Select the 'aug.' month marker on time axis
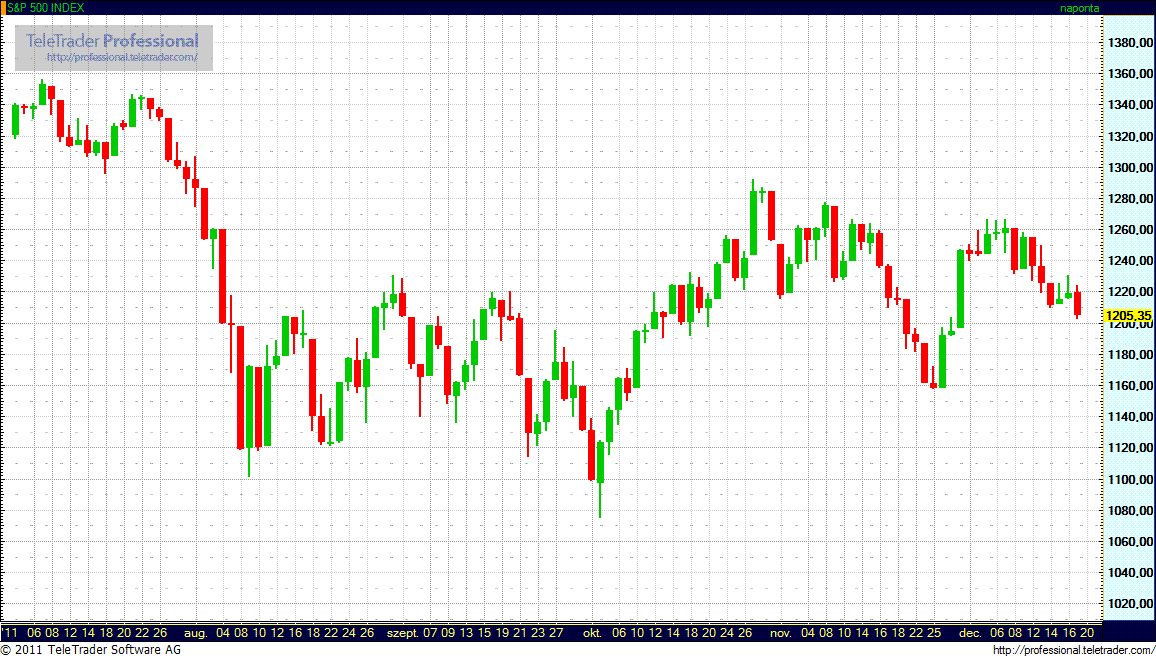This screenshot has height=659, width=1156. pos(195,633)
